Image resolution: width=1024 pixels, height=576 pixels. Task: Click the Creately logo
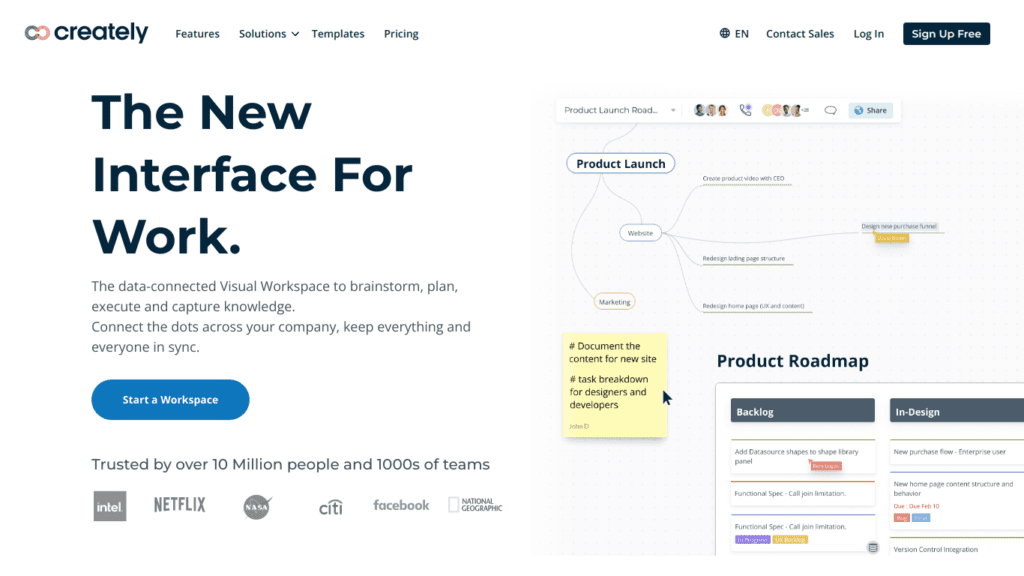(86, 33)
